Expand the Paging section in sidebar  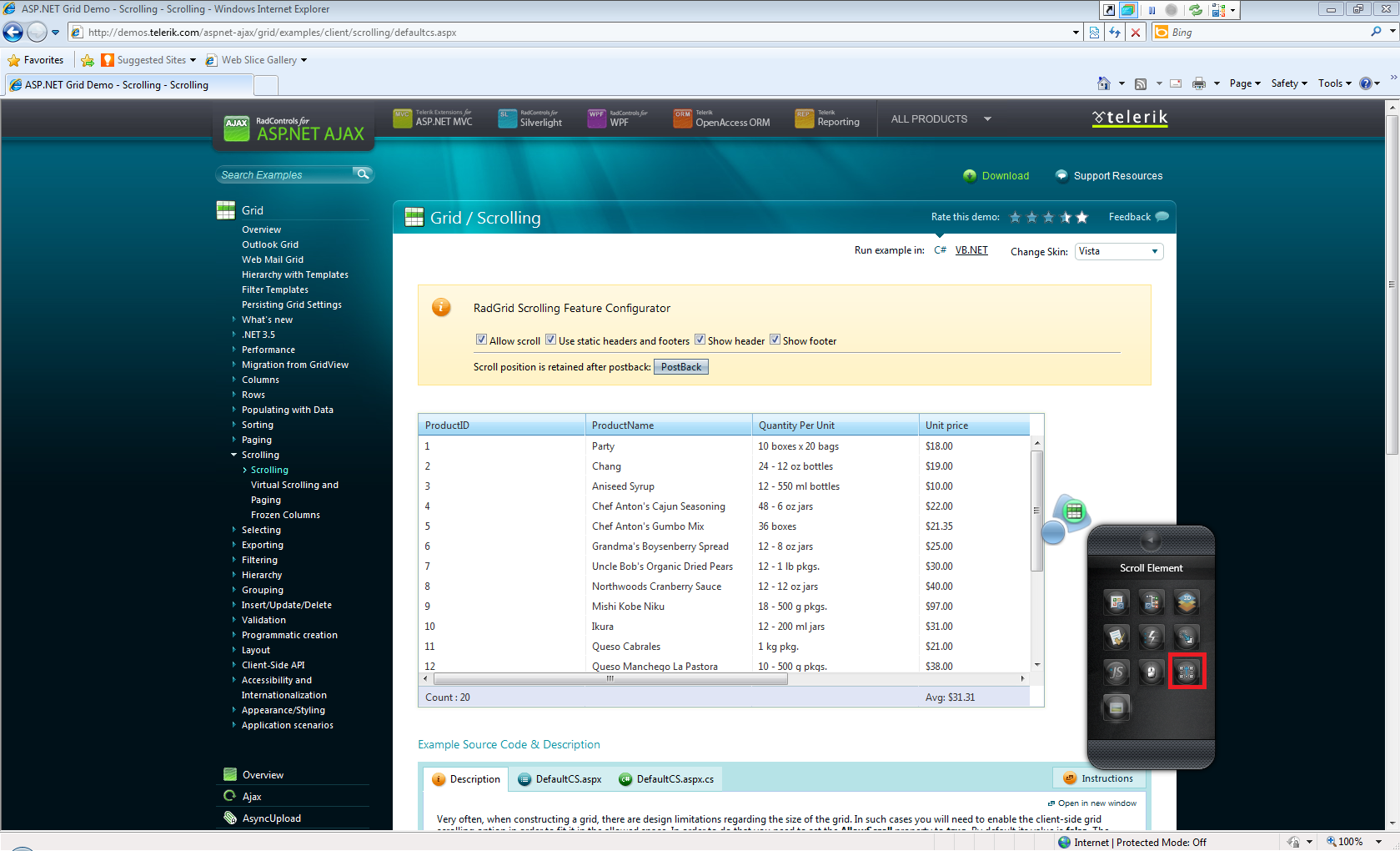(233, 440)
